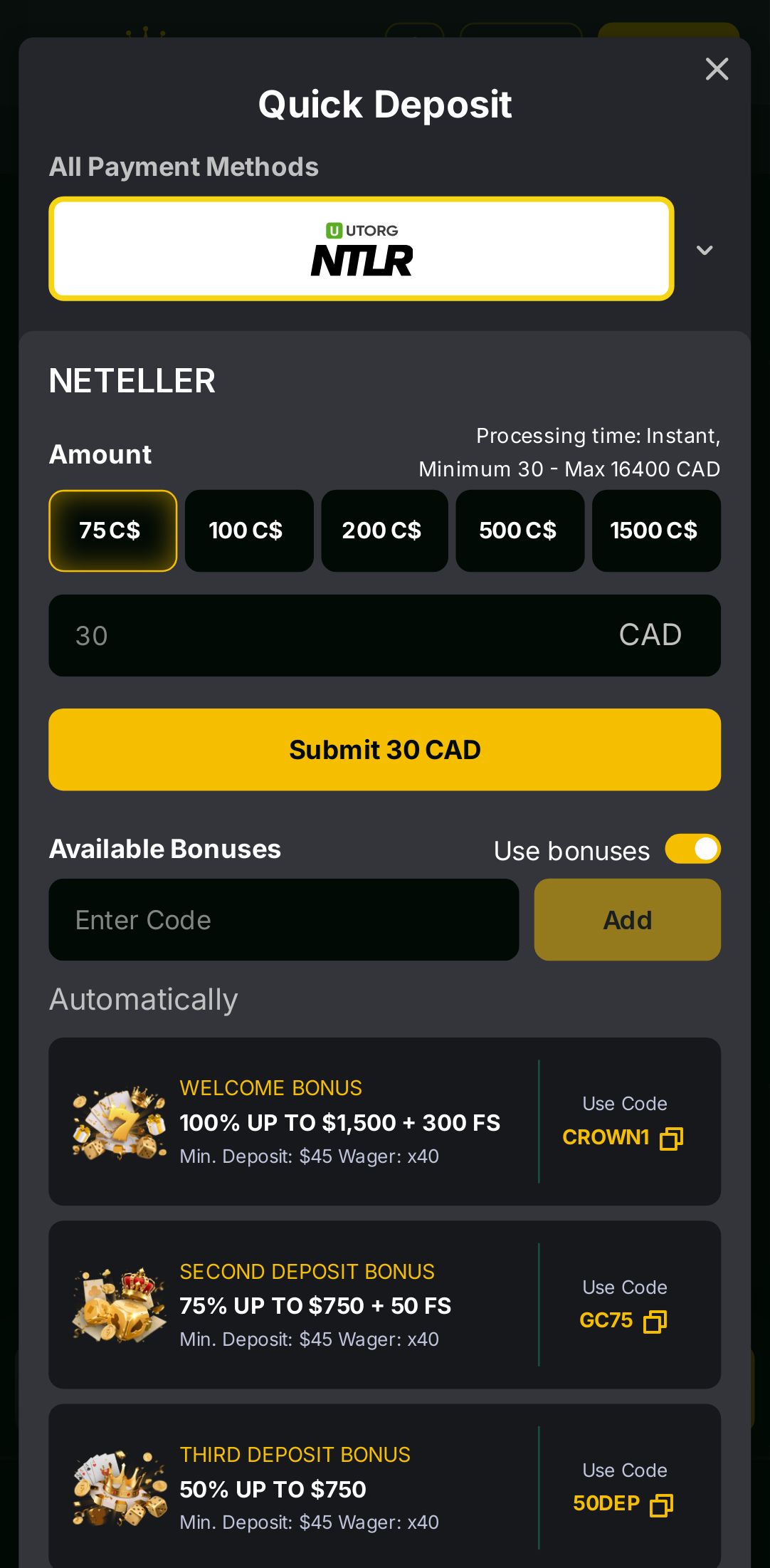Close the Quick Deposit dialog
Image resolution: width=770 pixels, height=1568 pixels.
[x=717, y=69]
